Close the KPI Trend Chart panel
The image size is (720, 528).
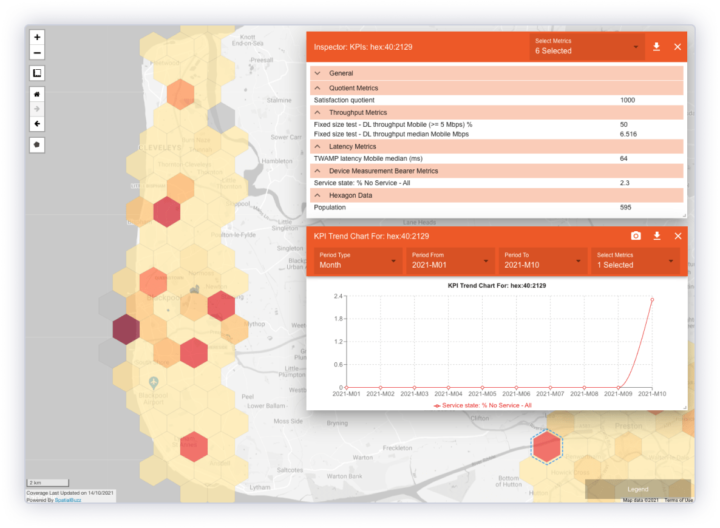[677, 236]
